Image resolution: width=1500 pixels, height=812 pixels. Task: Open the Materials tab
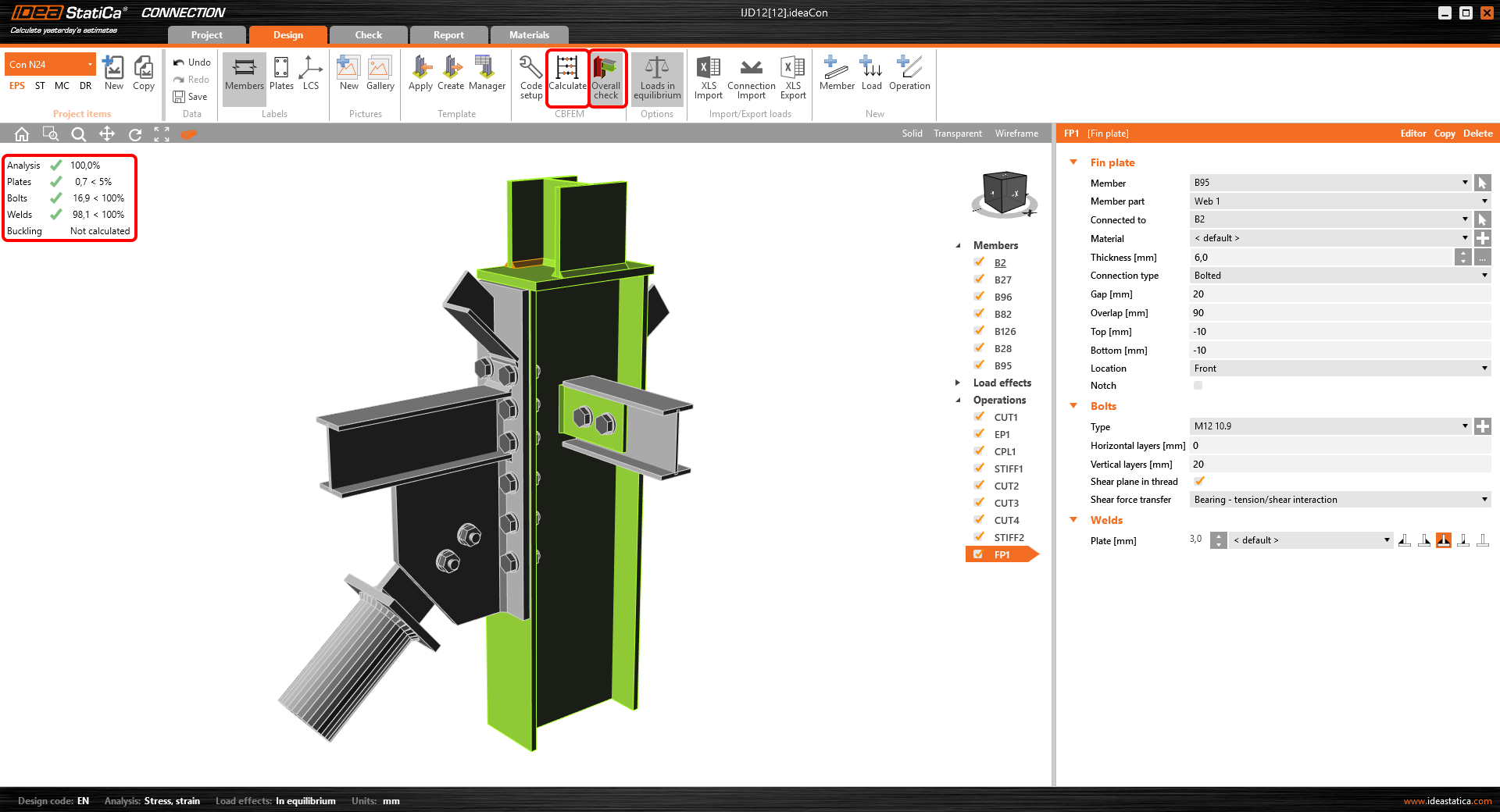click(529, 35)
